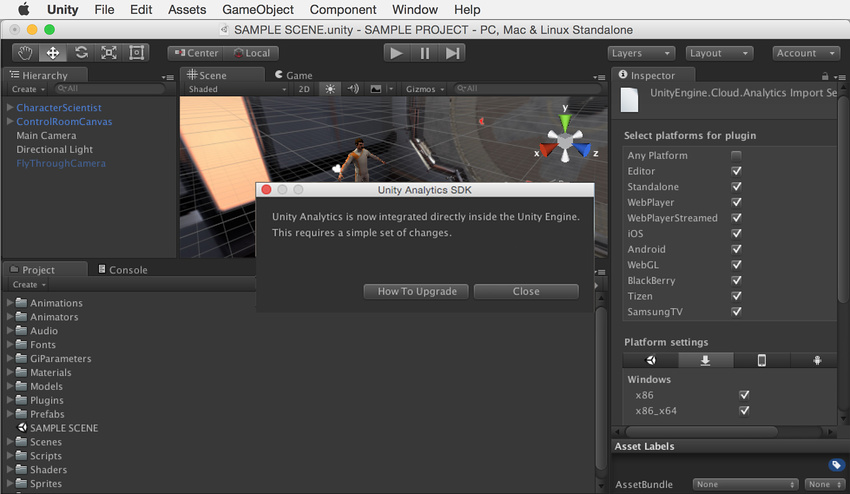Click the Step forward button
This screenshot has width=850, height=494.
453,53
